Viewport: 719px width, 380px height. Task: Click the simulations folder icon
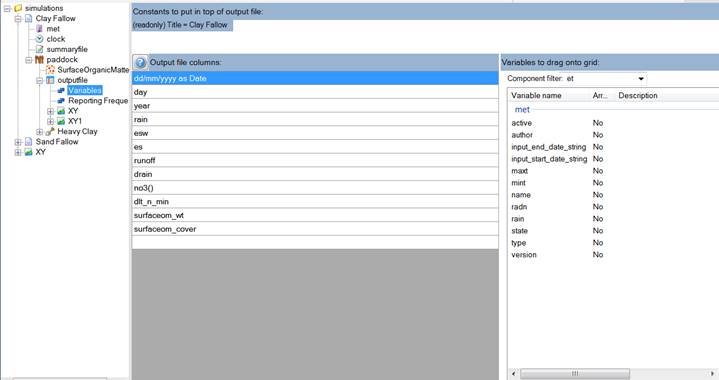[18, 8]
